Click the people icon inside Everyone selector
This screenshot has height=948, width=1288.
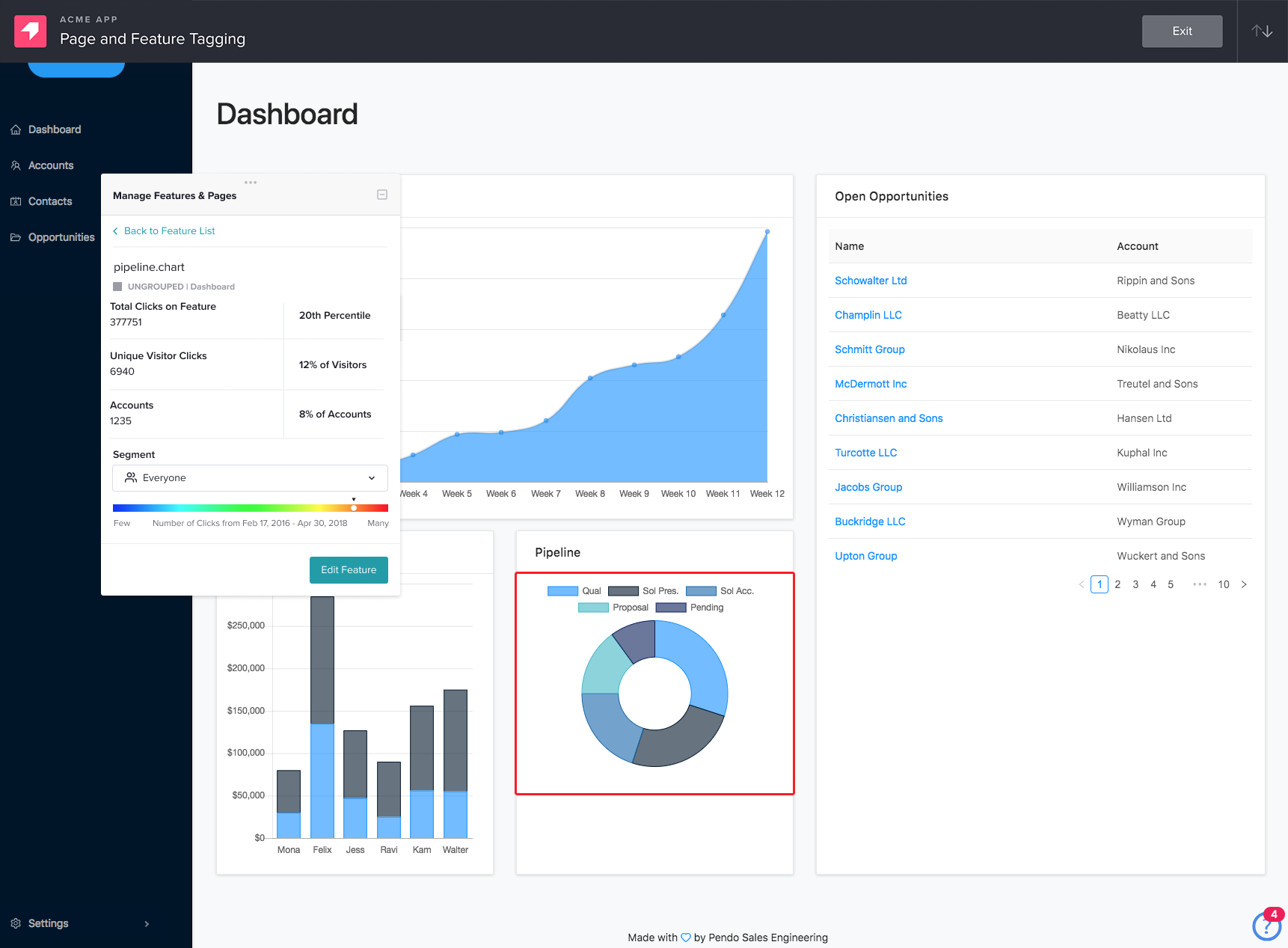131,477
